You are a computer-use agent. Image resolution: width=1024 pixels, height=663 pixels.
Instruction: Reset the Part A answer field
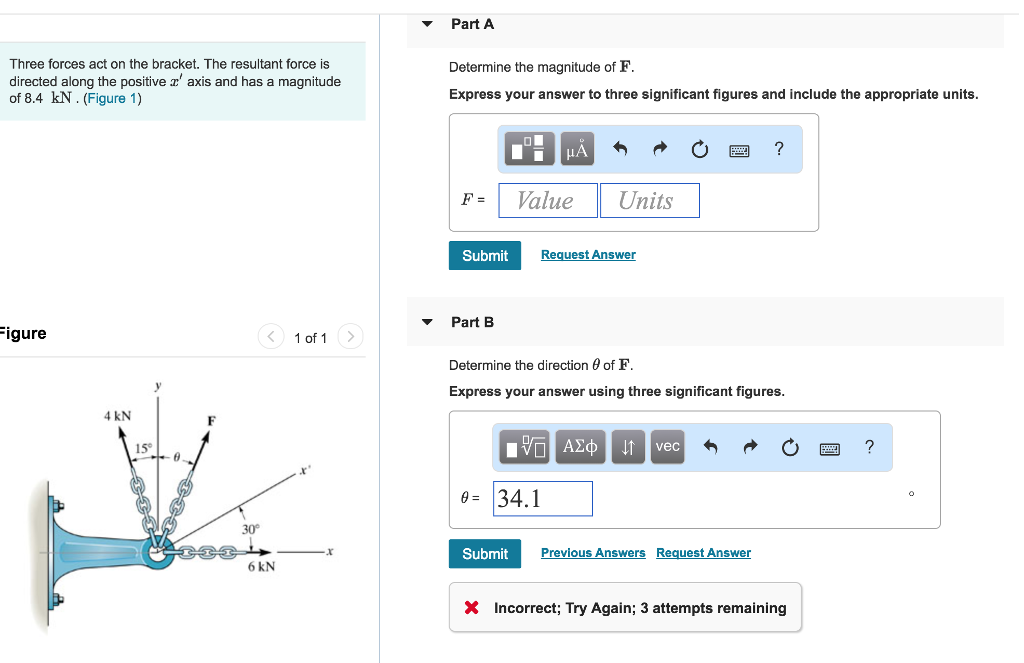699,150
